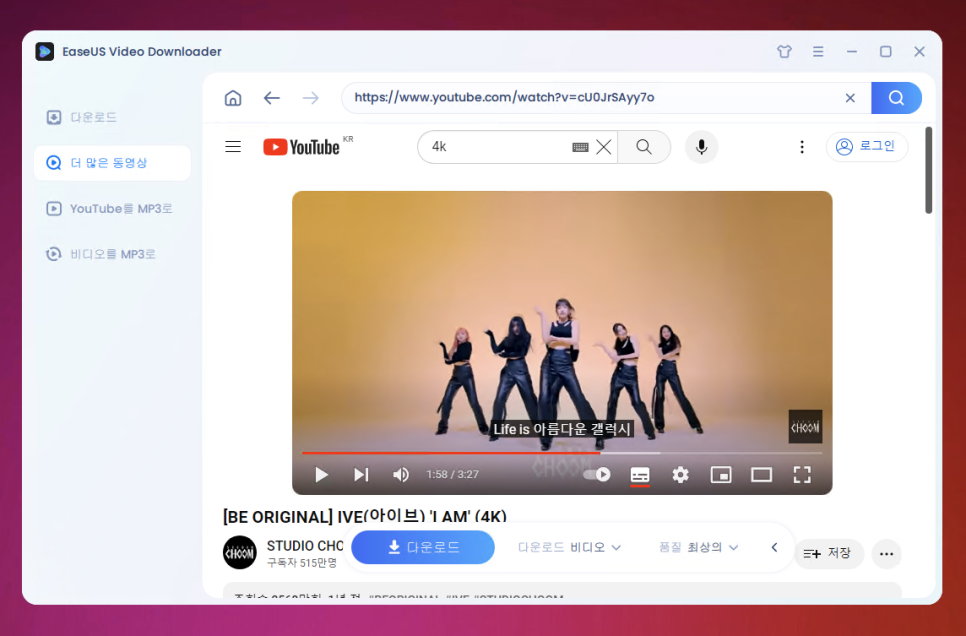Open the STUDIO CHOOM channel avatar
The height and width of the screenshot is (636, 966).
(x=240, y=552)
